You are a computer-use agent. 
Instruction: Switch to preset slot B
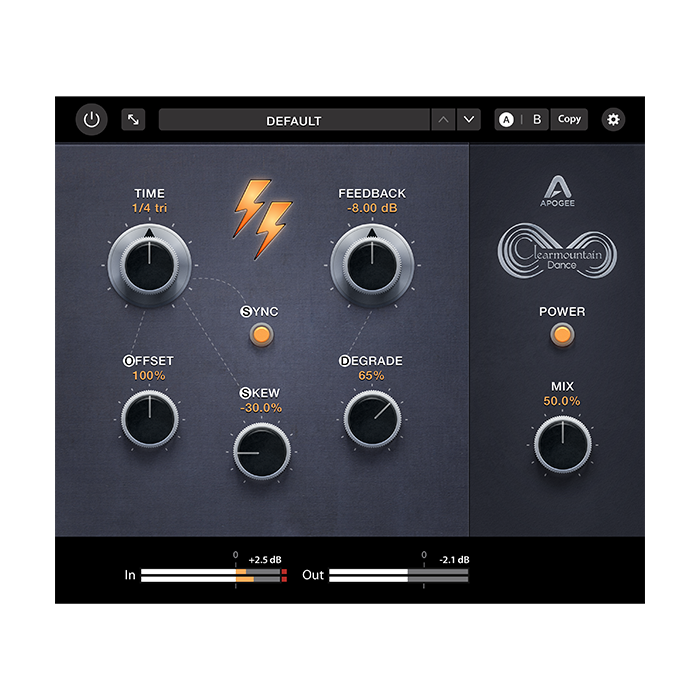(536, 120)
